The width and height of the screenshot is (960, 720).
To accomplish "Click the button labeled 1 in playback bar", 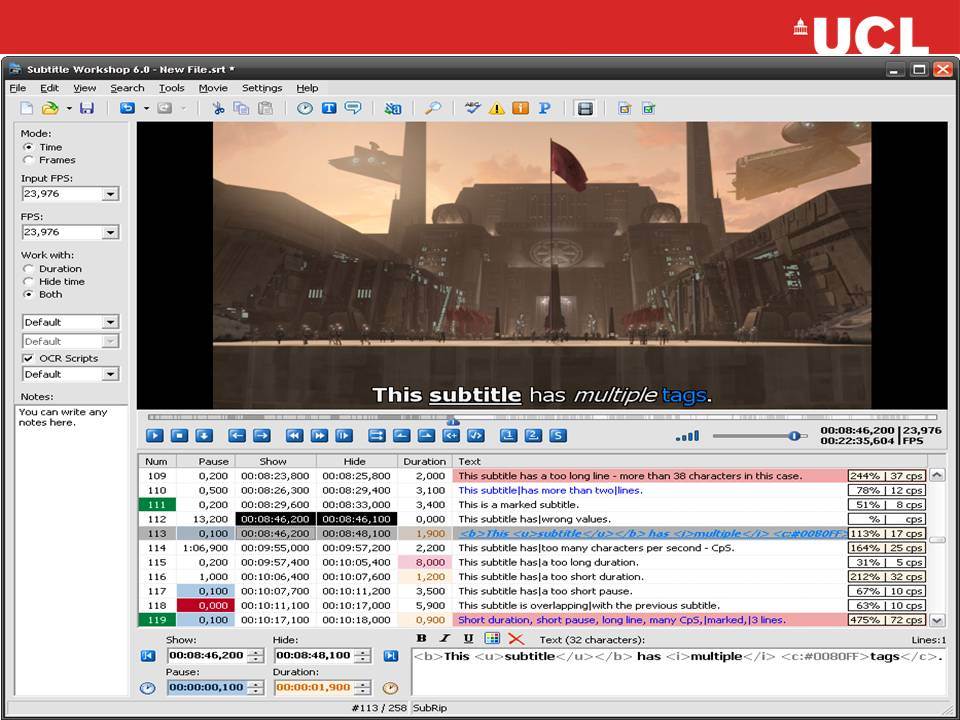I will pos(508,436).
